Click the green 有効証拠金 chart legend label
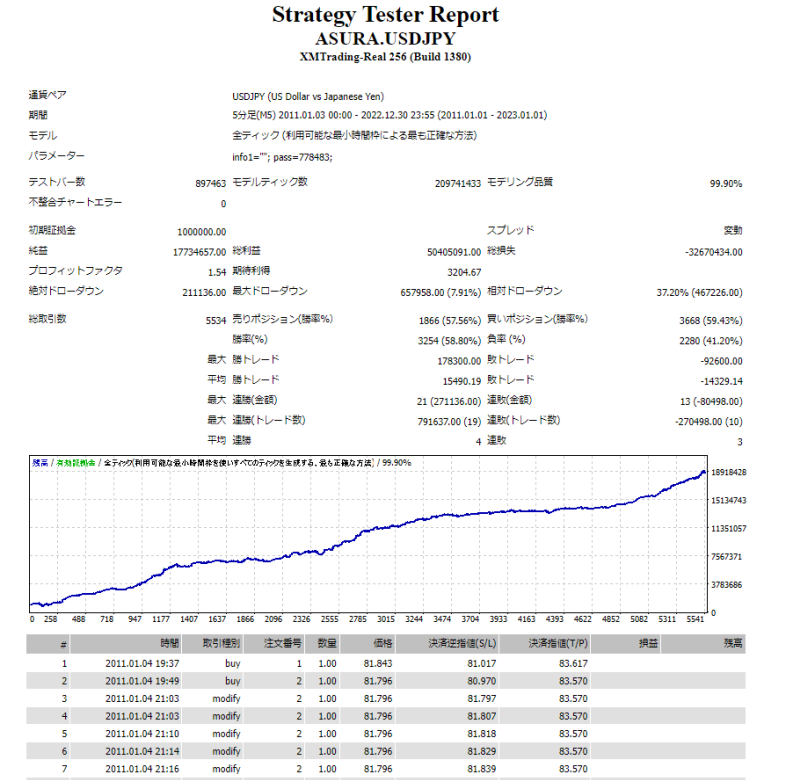Viewport: 800px width, 780px height. [x=76, y=463]
